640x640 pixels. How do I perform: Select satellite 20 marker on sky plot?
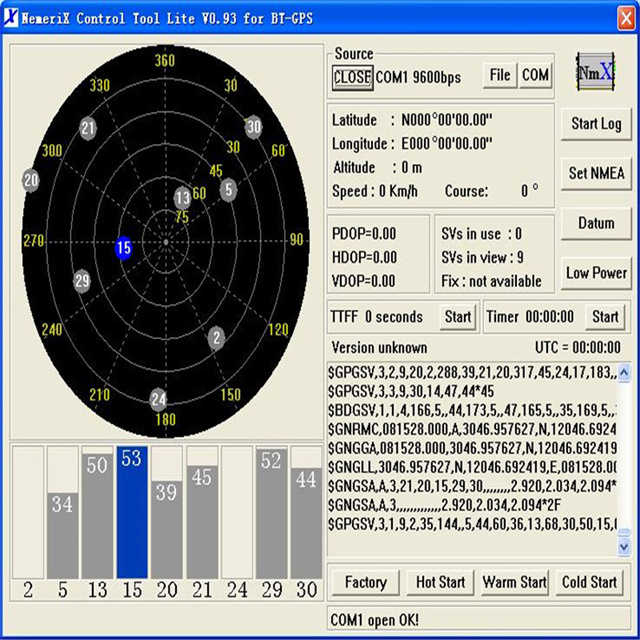pyautogui.click(x=31, y=180)
